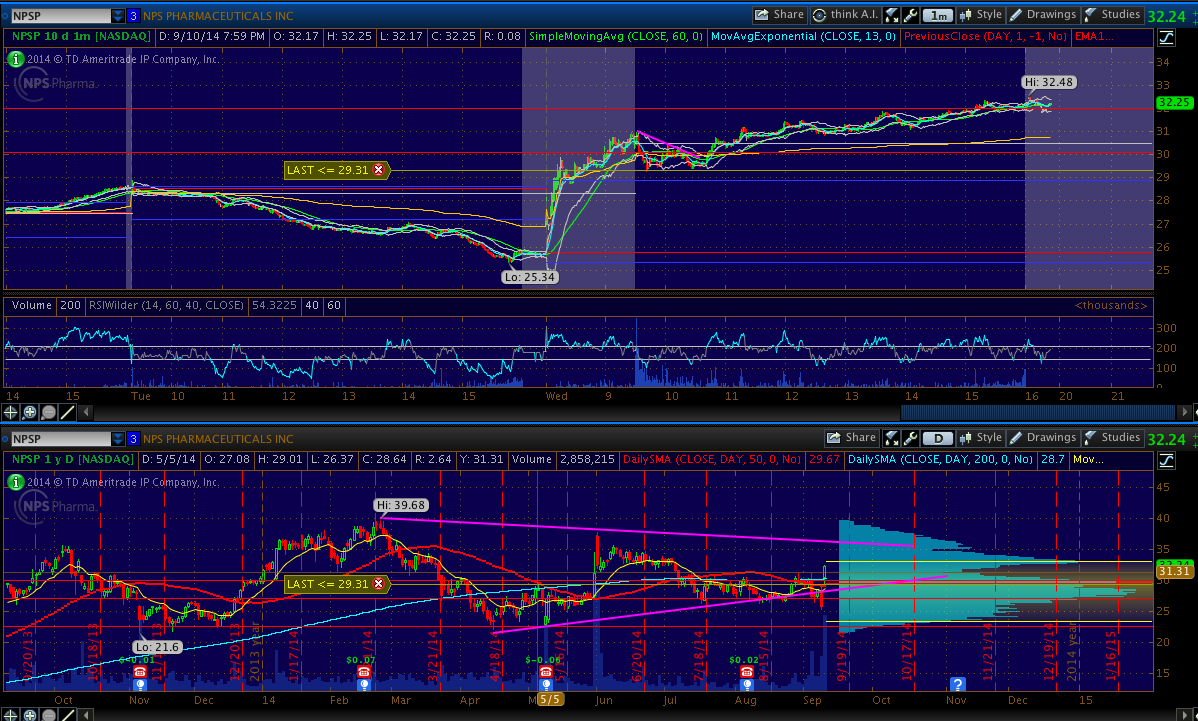Click the Share button on upper chart
Screen dimensions: 1198x721
779,15
